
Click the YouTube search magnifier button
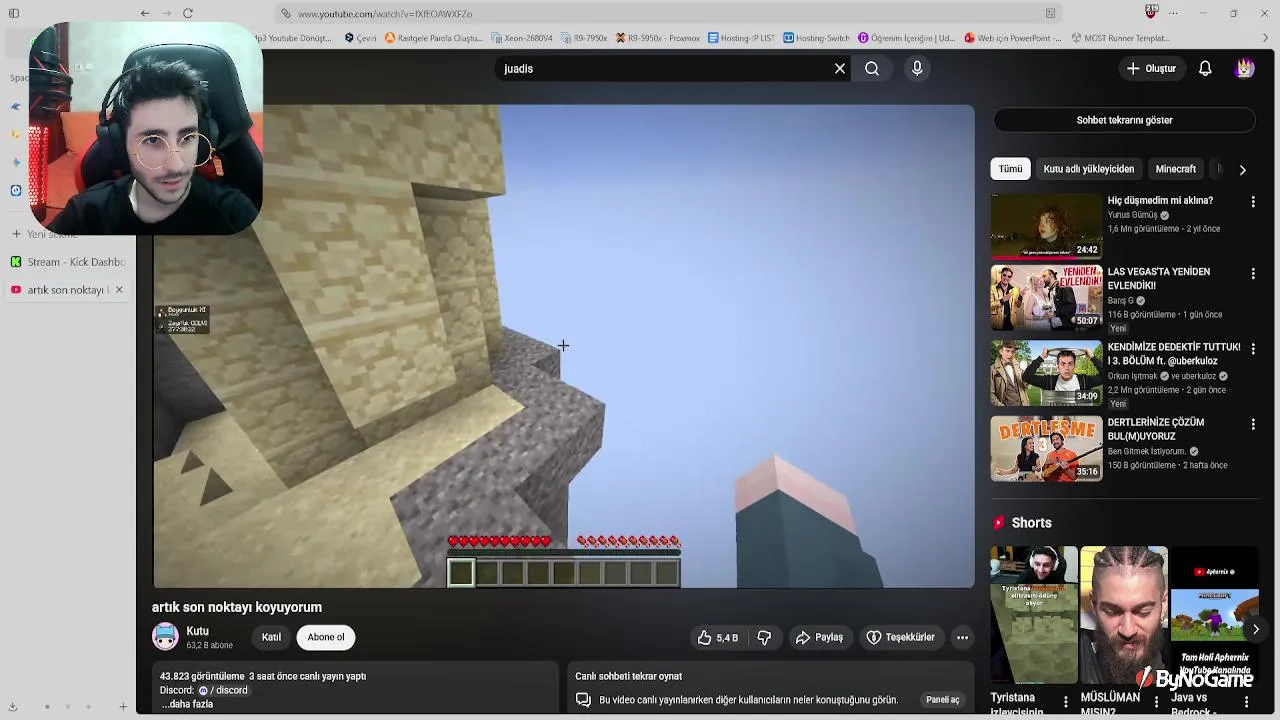[x=872, y=68]
